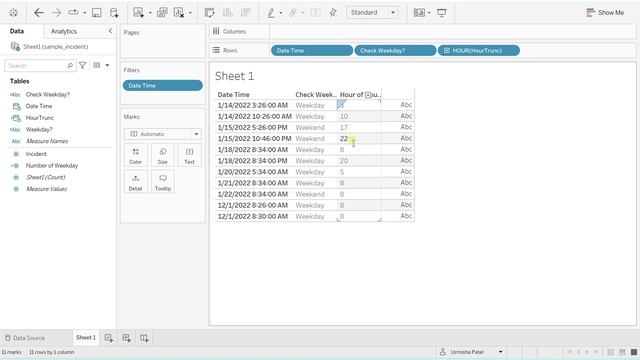
Task: Collapse the side pane with the chevron
Action: pyautogui.click(x=110, y=31)
